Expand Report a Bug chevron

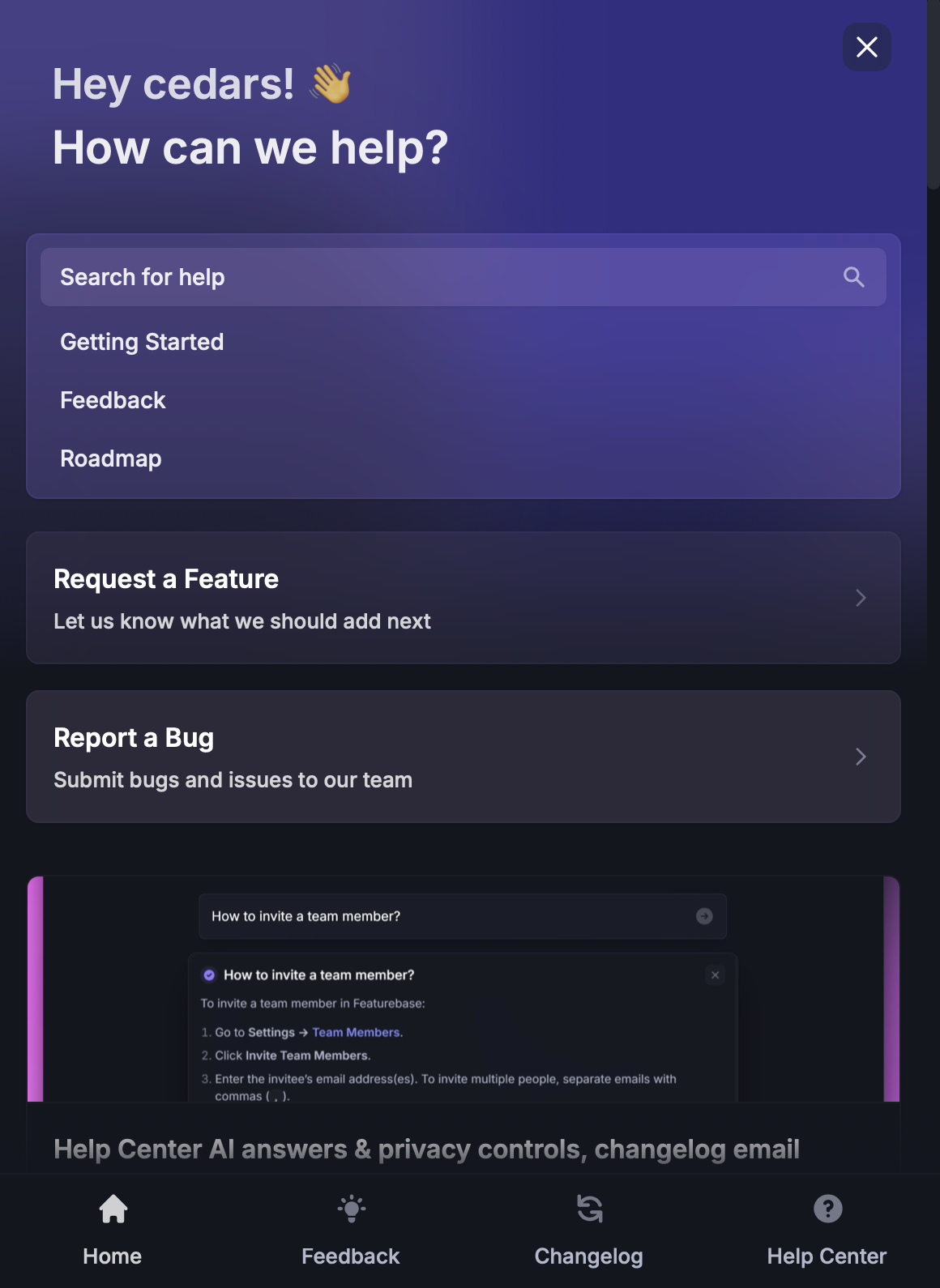point(861,757)
